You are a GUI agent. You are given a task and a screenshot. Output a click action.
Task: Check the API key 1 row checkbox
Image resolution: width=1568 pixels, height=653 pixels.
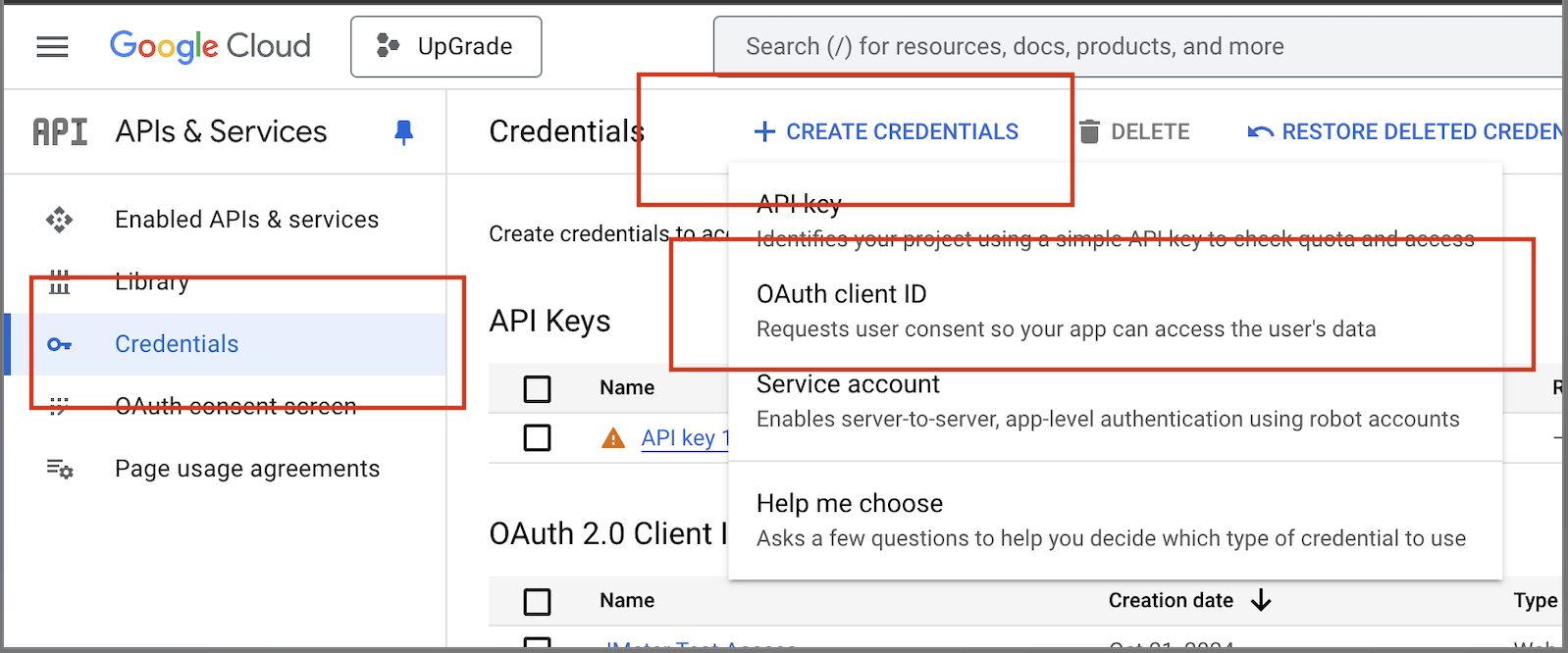click(537, 437)
